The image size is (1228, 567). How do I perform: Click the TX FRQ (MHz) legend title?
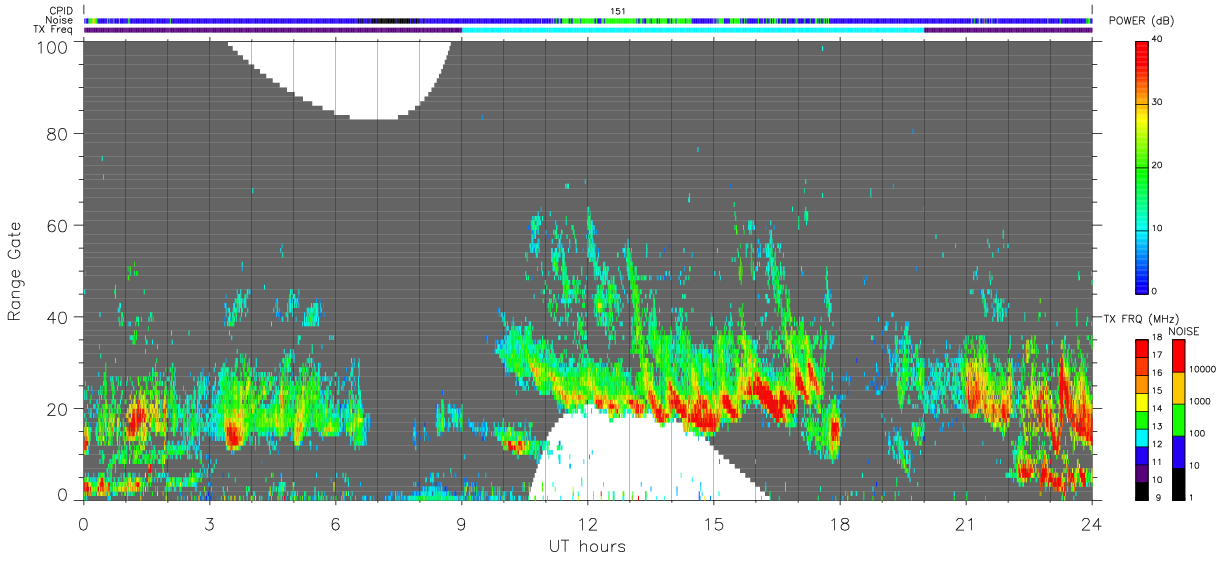[1139, 318]
